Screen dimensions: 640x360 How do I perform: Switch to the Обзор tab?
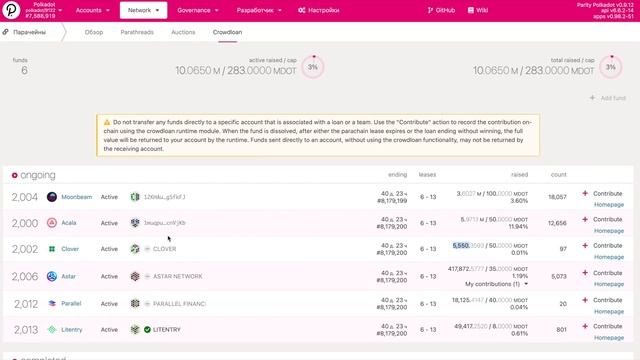[94, 32]
